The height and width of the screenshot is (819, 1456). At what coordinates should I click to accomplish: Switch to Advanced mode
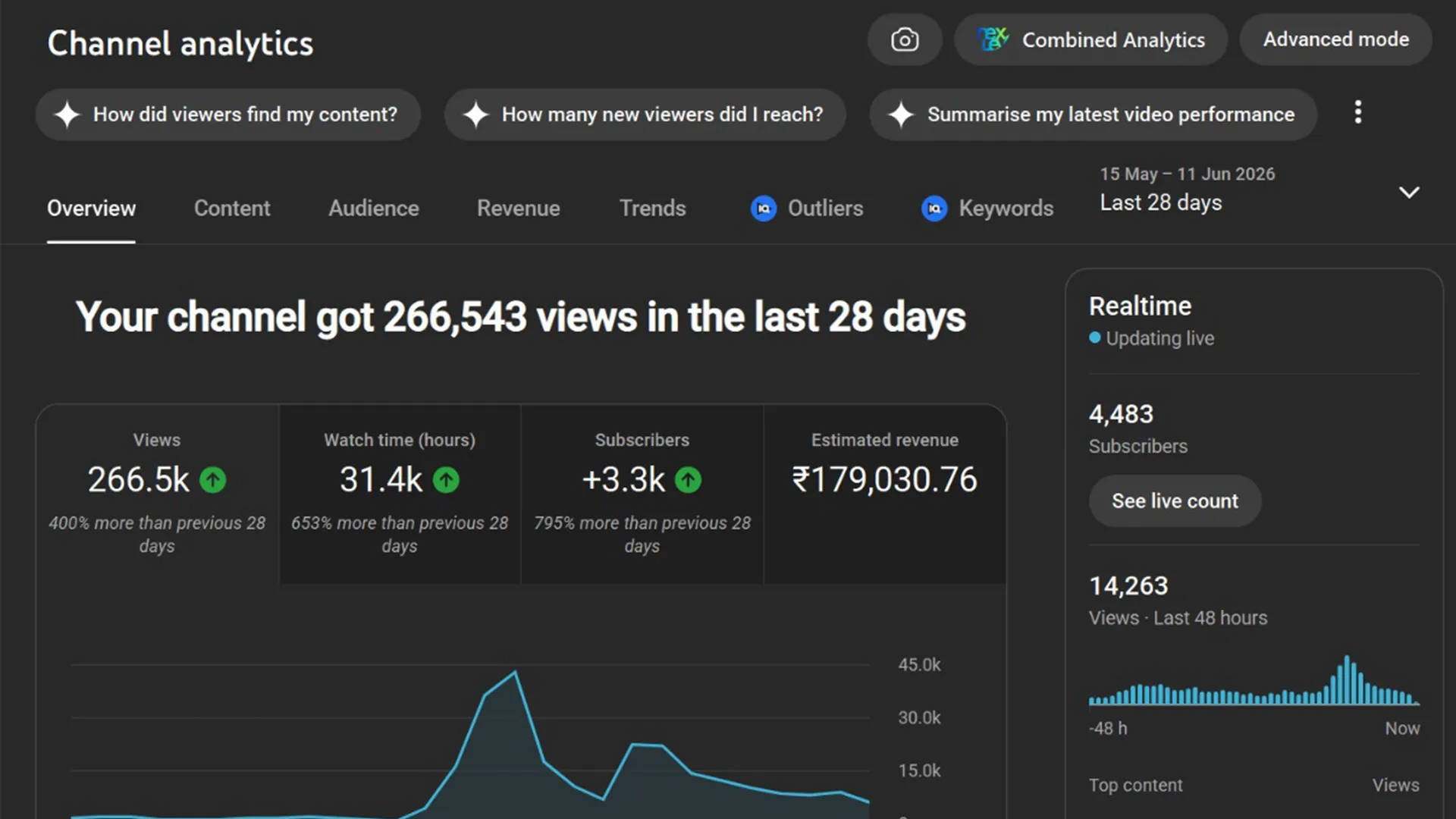pyautogui.click(x=1336, y=39)
